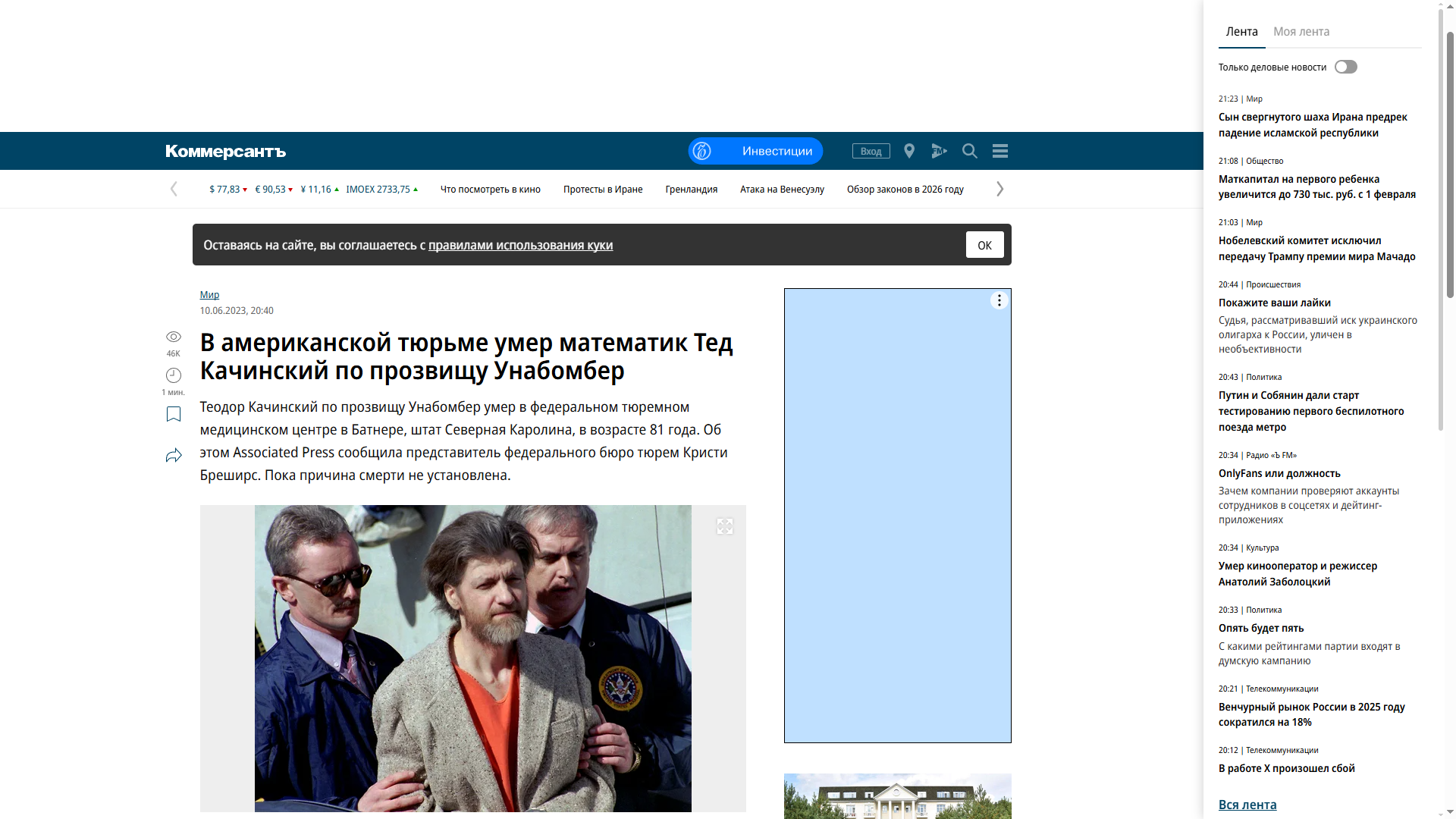Click the Инвестиции banner button
1456x819 pixels.
tap(755, 151)
